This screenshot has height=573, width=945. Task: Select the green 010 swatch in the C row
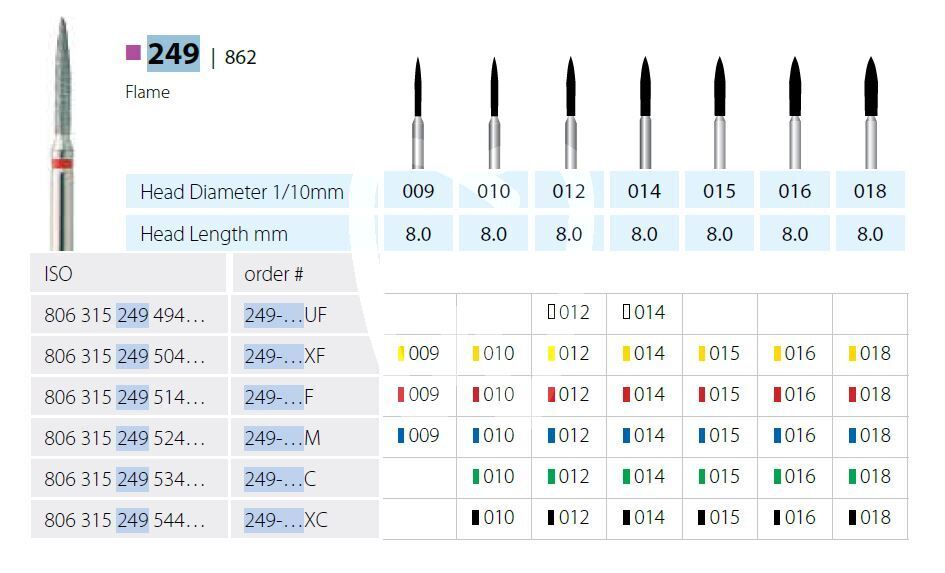tap(477, 476)
